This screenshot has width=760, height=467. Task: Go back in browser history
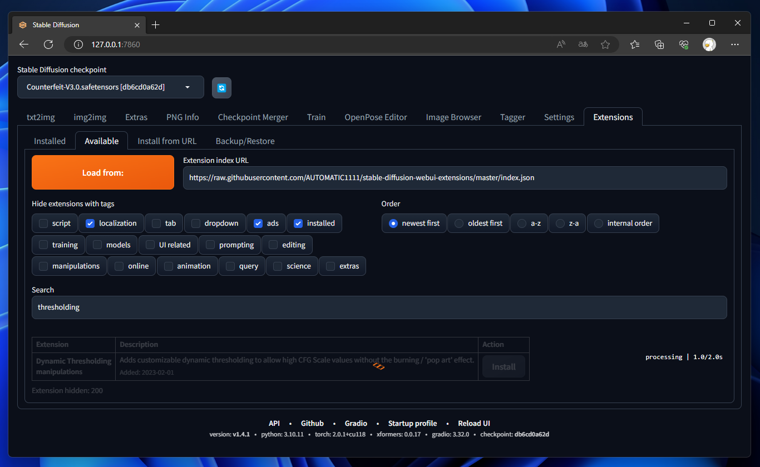click(24, 44)
